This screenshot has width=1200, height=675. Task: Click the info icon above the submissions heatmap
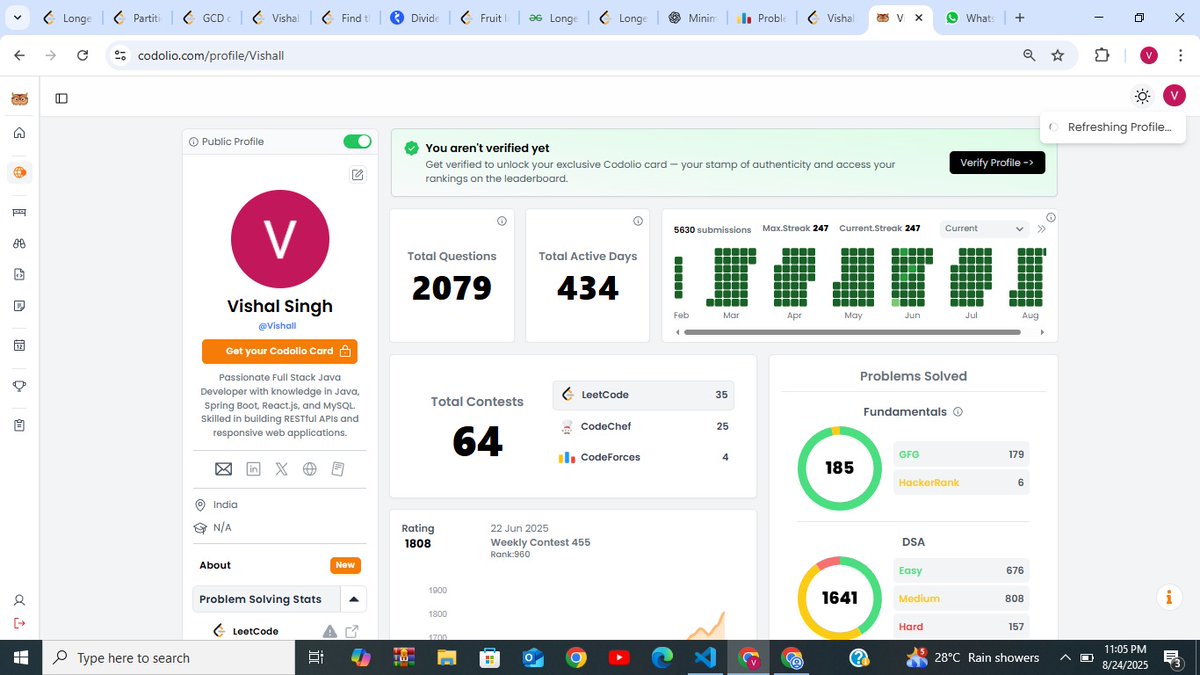point(1051,217)
